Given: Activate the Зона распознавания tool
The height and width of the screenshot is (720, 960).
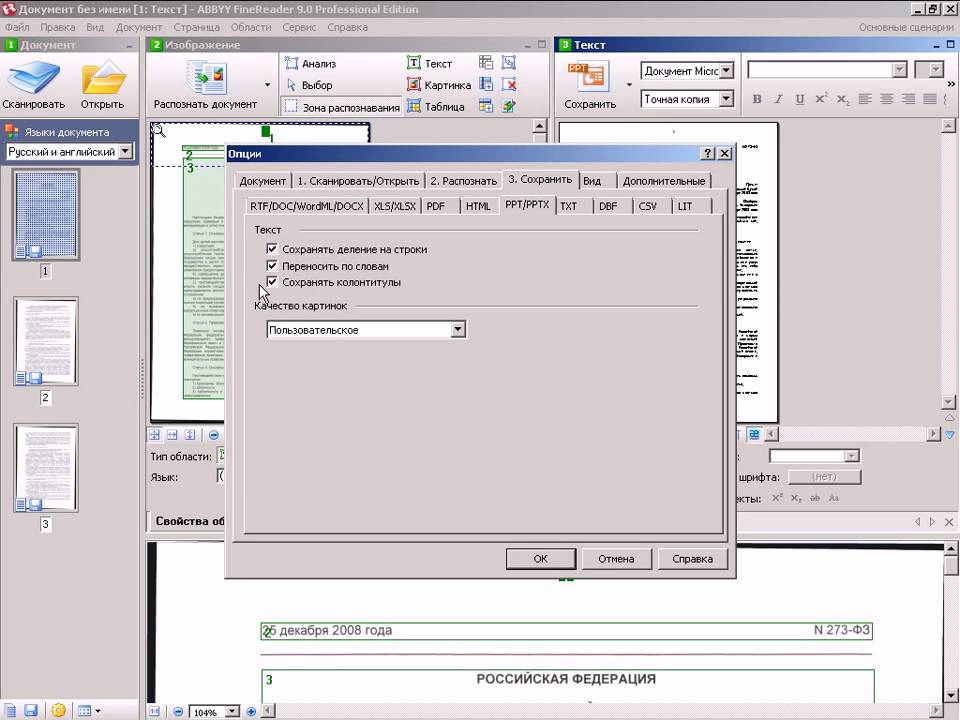Looking at the screenshot, I should coord(342,107).
